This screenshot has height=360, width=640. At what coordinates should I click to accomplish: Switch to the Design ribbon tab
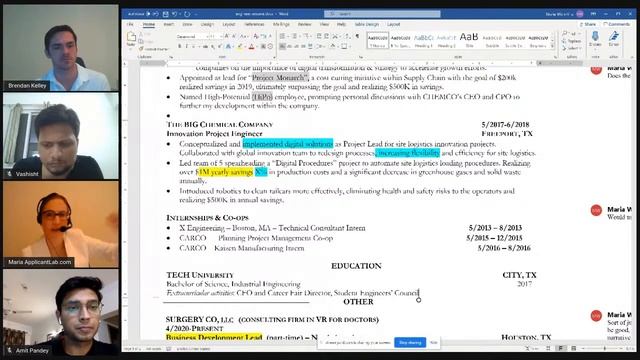coord(207,24)
